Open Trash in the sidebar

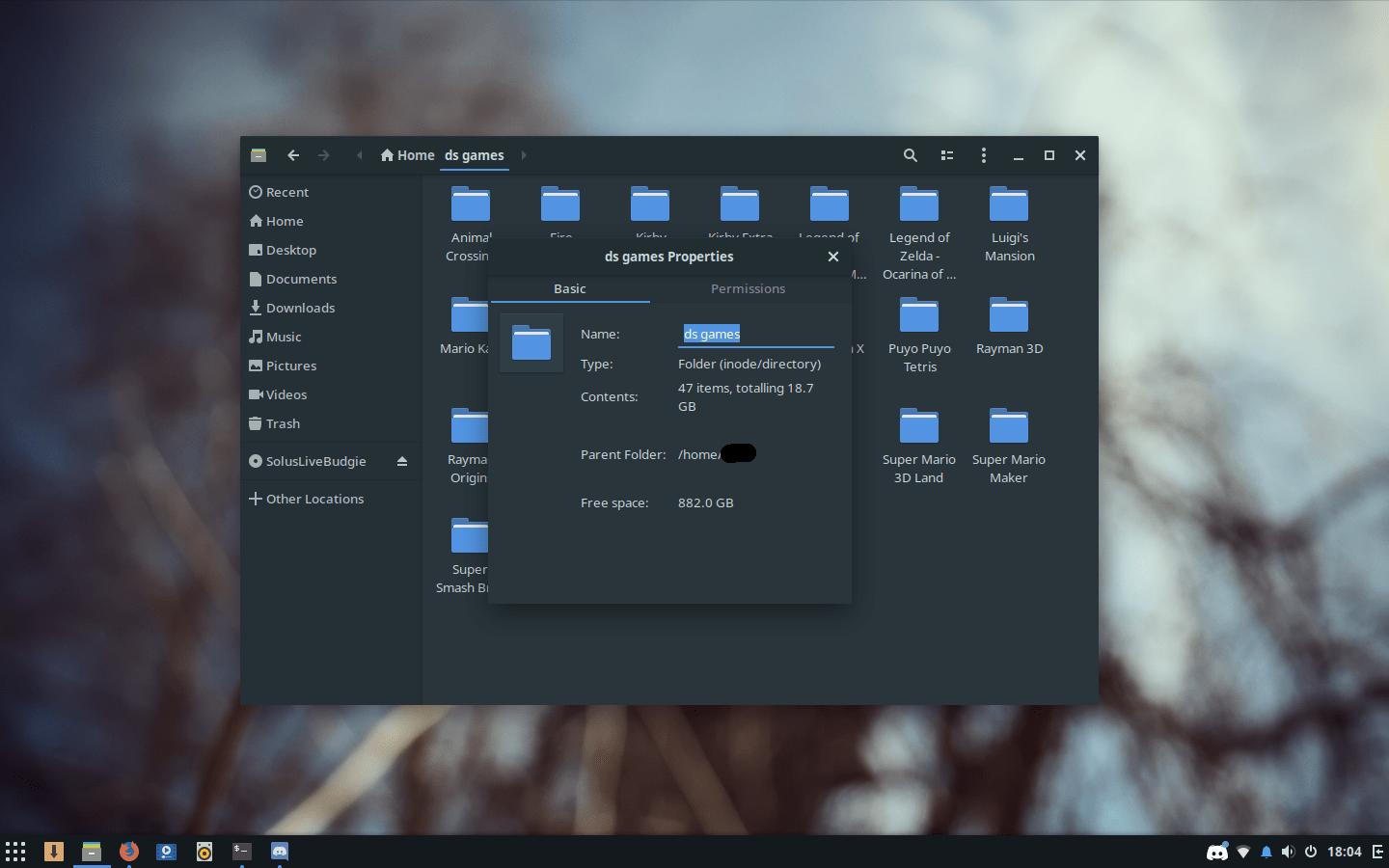click(x=331, y=423)
